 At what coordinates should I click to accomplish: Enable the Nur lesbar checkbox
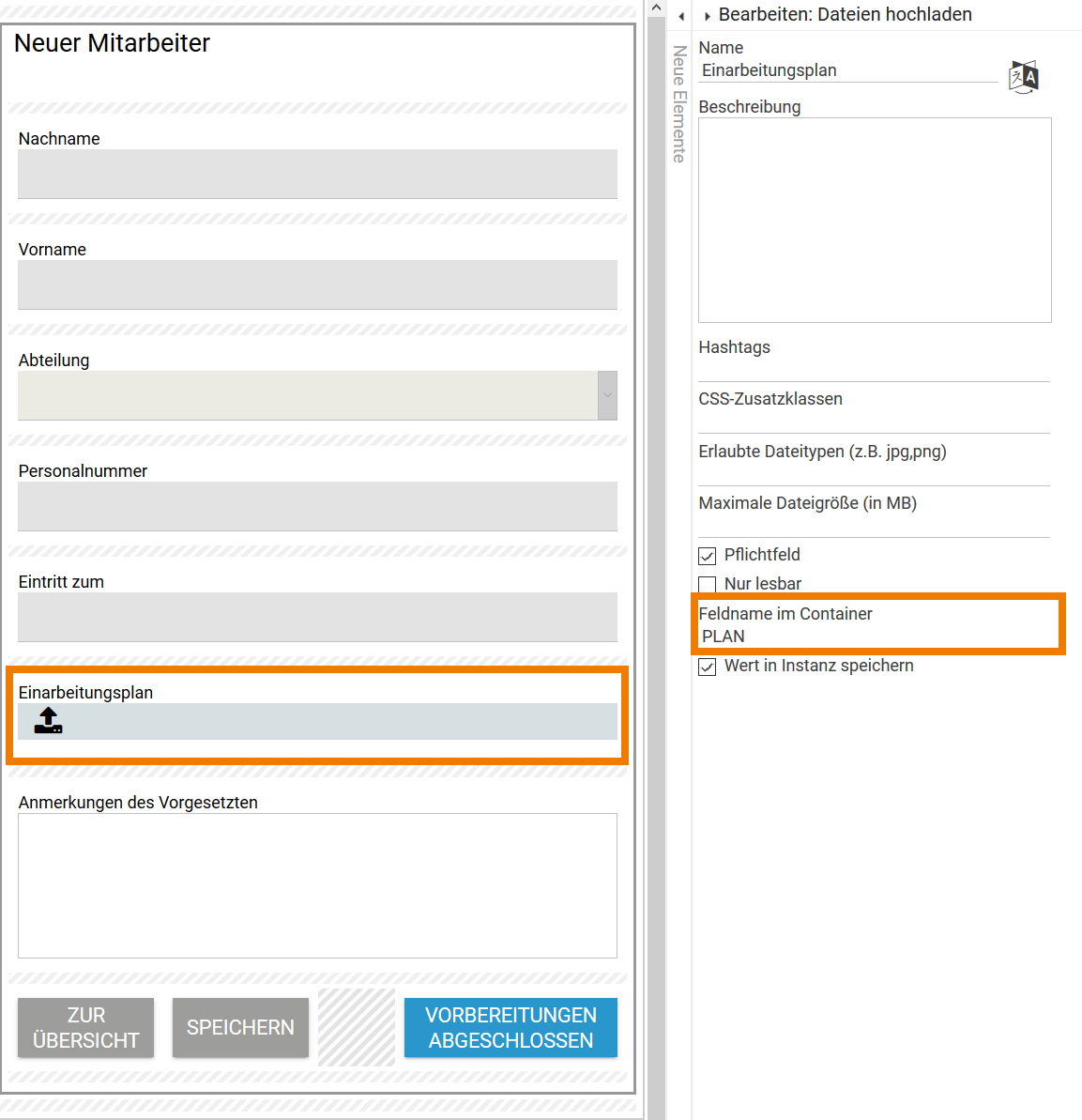707,584
